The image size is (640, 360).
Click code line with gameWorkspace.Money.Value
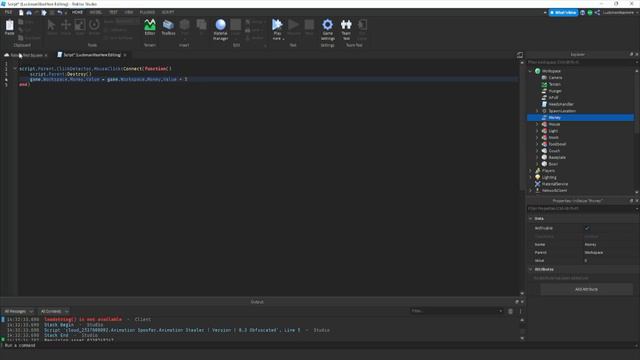(x=109, y=79)
